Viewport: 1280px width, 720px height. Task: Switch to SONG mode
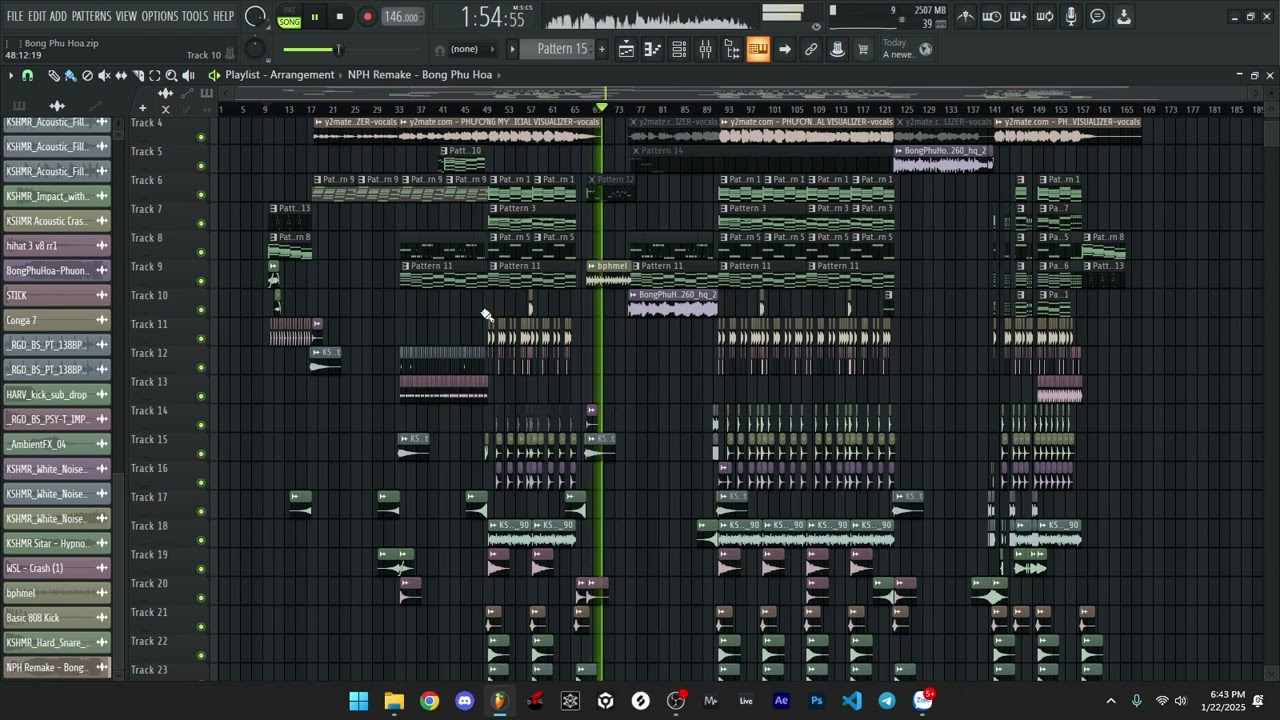pos(289,22)
